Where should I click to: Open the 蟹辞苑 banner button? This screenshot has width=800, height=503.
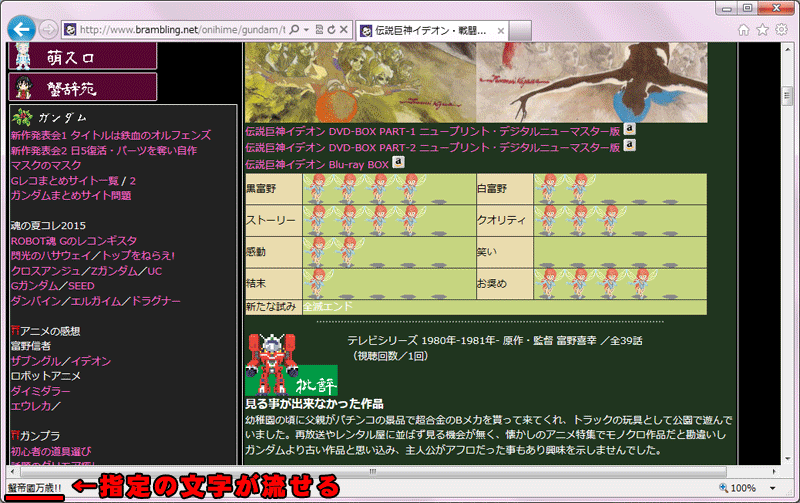83,87
